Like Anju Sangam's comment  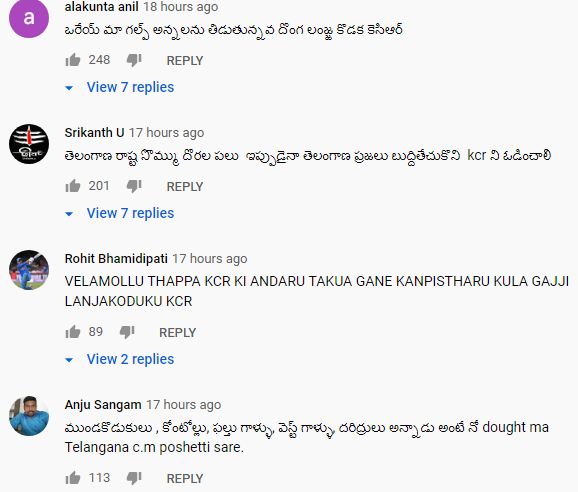pyautogui.click(x=73, y=478)
